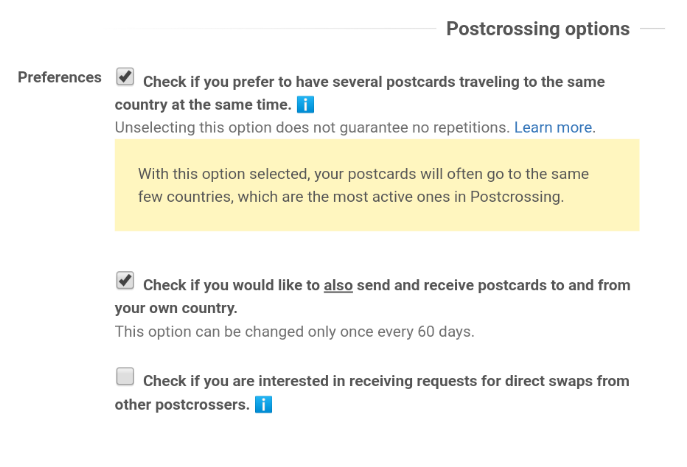Click the Postcrossing options heading
Screen dimensions: 687x467
(538, 29)
